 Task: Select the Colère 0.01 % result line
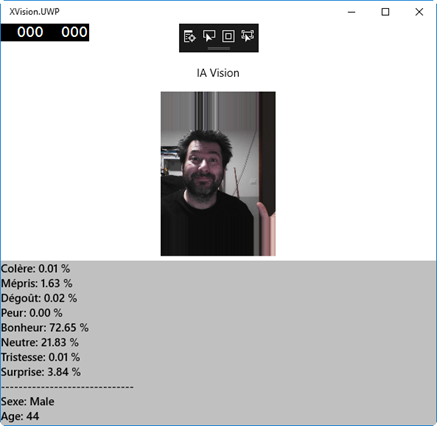[35, 269]
